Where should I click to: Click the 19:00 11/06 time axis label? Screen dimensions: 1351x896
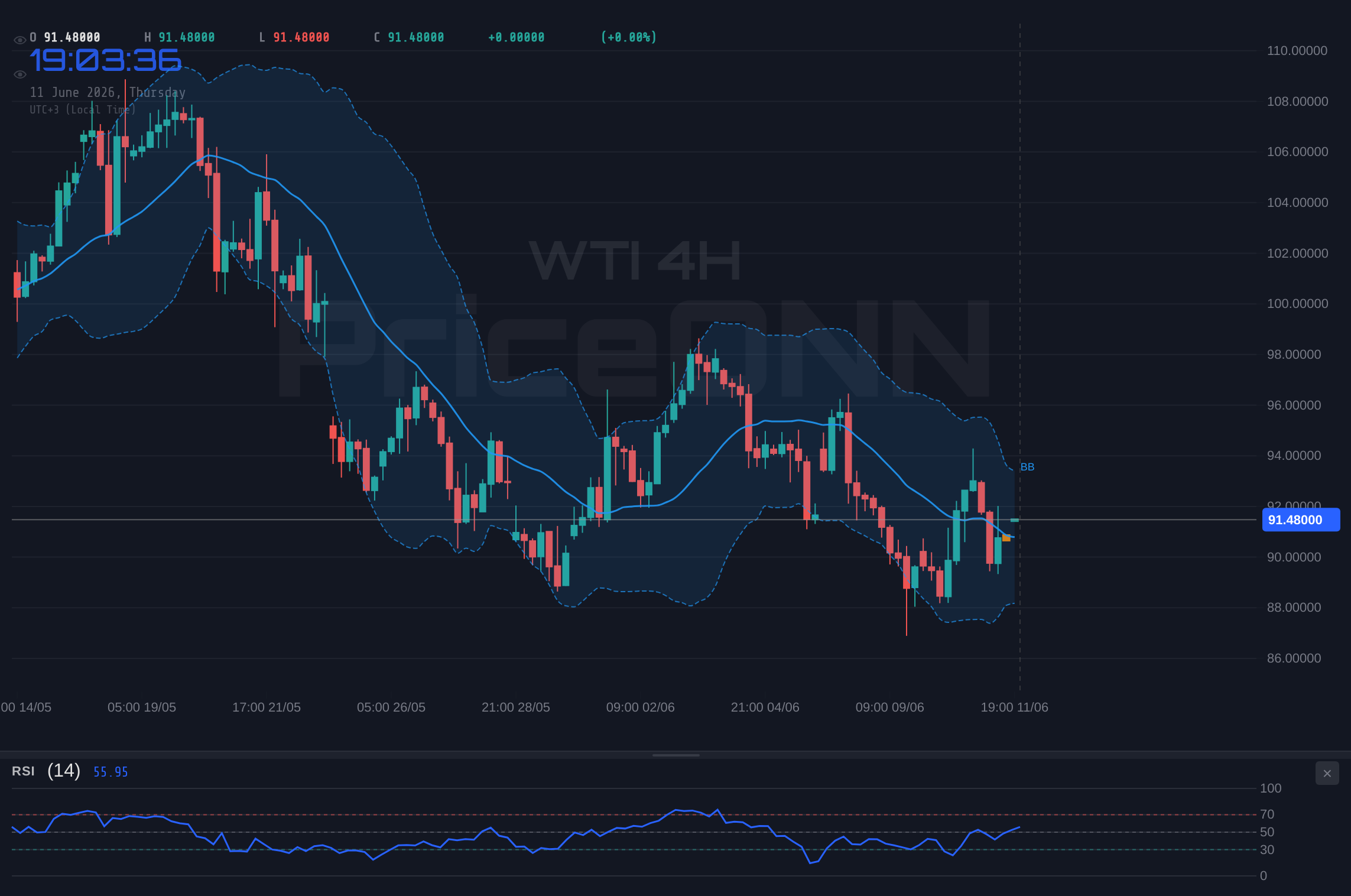click(x=1015, y=707)
